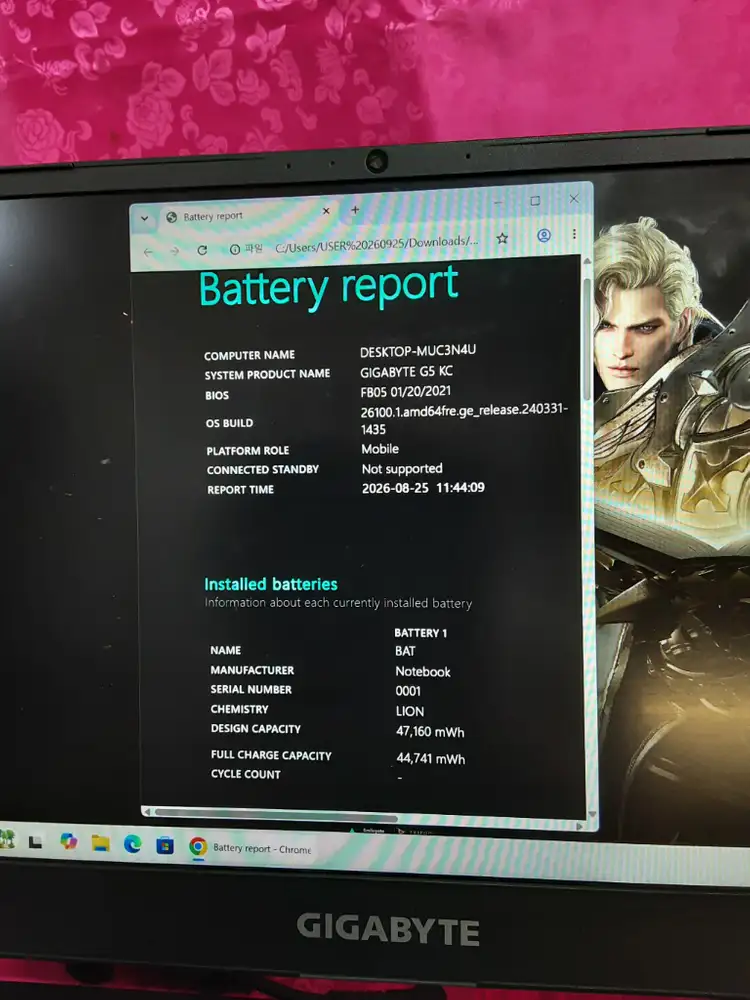Go back to the previous page

click(148, 253)
